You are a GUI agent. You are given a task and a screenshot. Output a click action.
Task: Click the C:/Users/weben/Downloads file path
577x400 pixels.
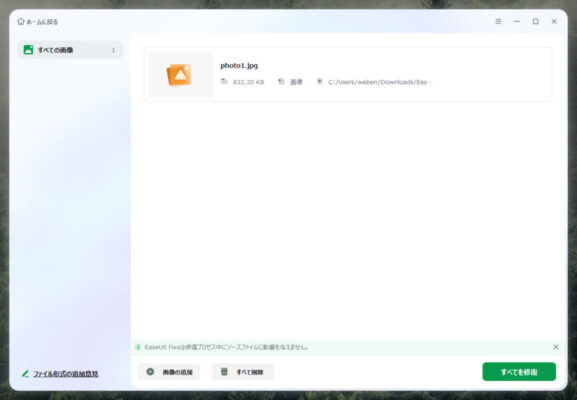pyautogui.click(x=380, y=82)
